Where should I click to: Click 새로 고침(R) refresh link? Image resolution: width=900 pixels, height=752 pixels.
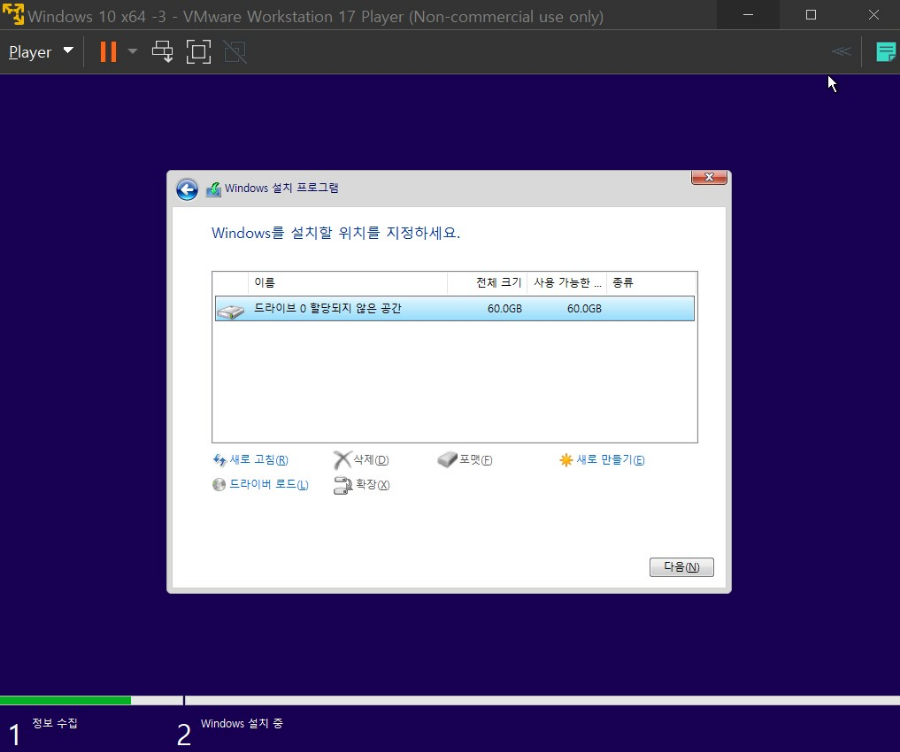pyautogui.click(x=258, y=460)
